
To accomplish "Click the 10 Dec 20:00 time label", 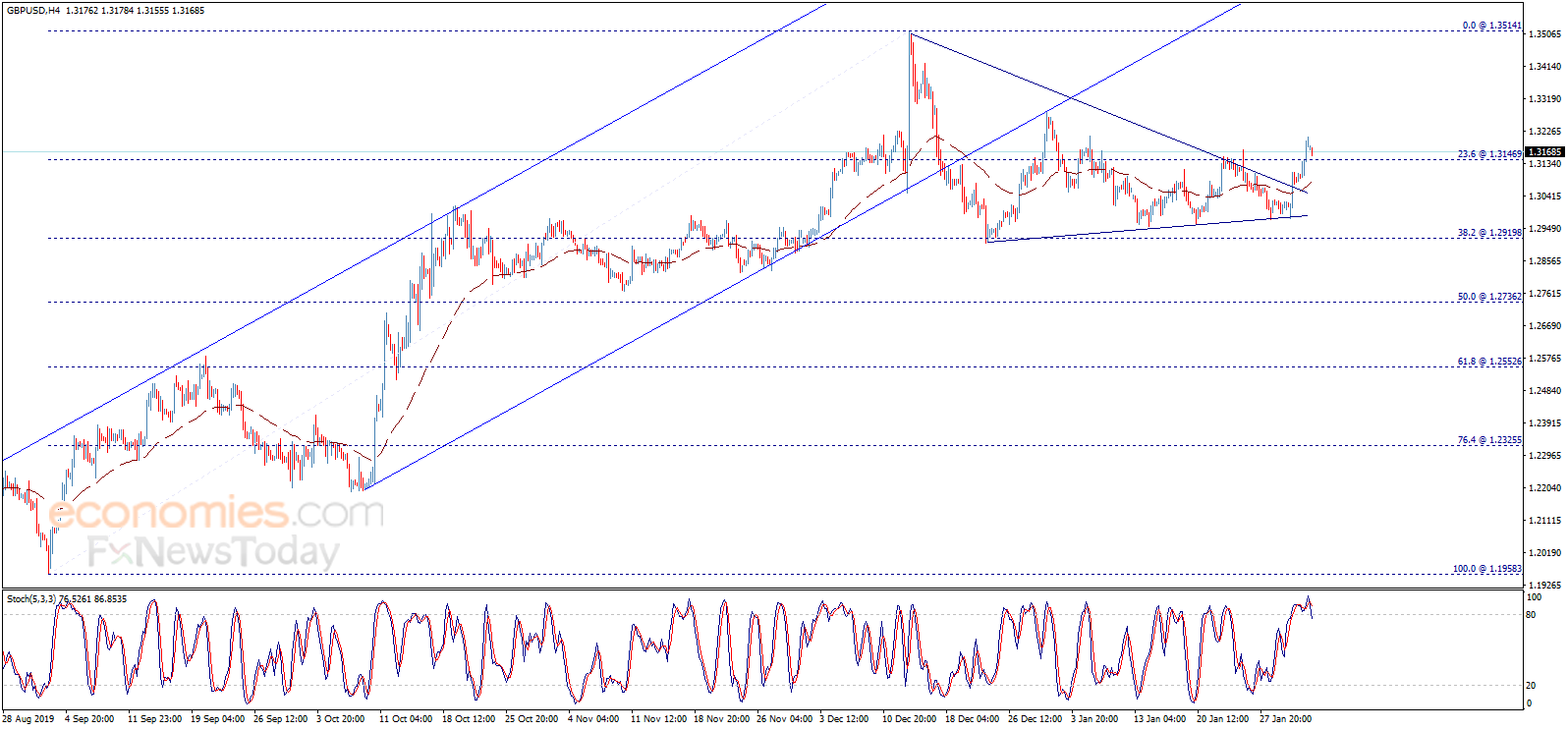I will [909, 719].
